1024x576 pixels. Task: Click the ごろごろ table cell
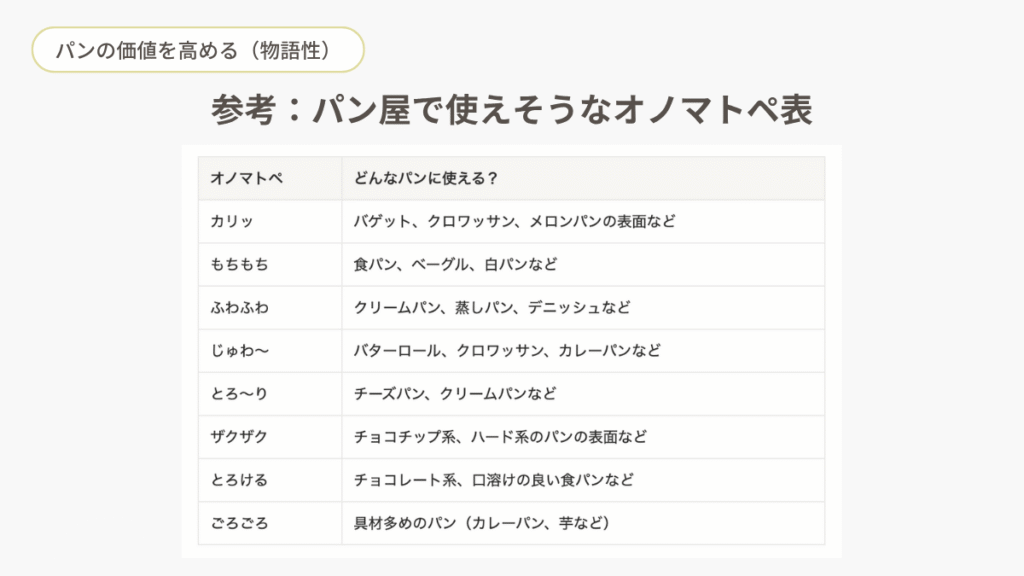[240, 523]
